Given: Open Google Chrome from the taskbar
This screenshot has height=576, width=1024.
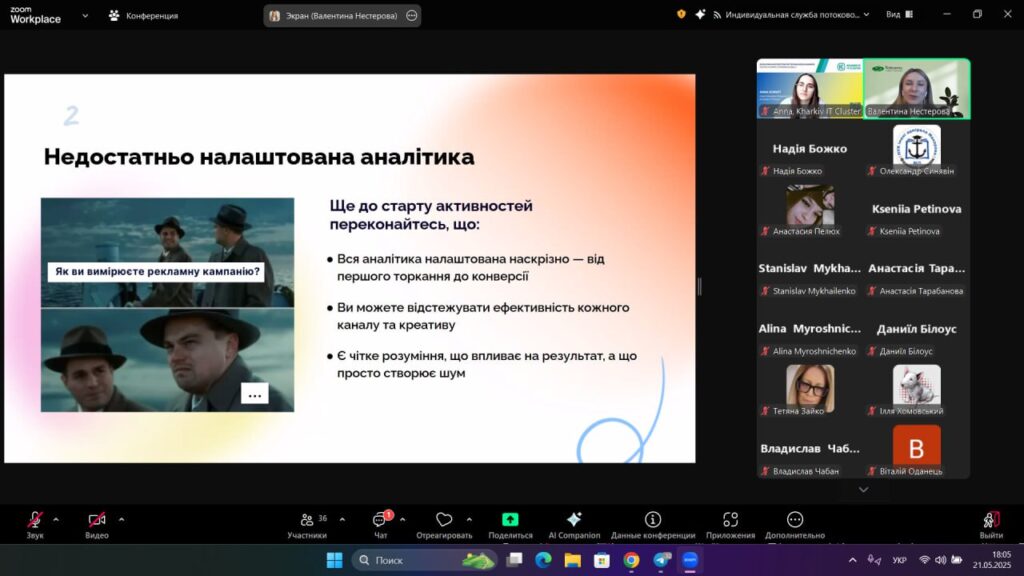Looking at the screenshot, I should pos(632,560).
